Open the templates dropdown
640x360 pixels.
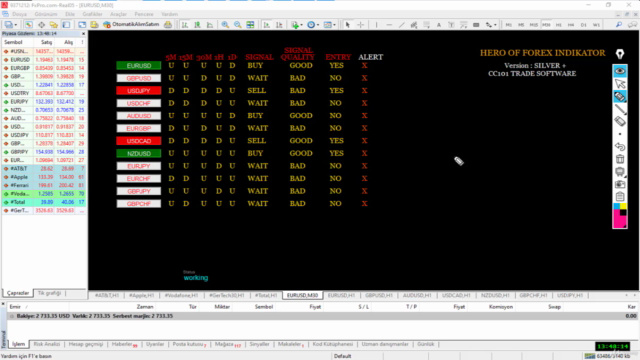click(x=329, y=25)
